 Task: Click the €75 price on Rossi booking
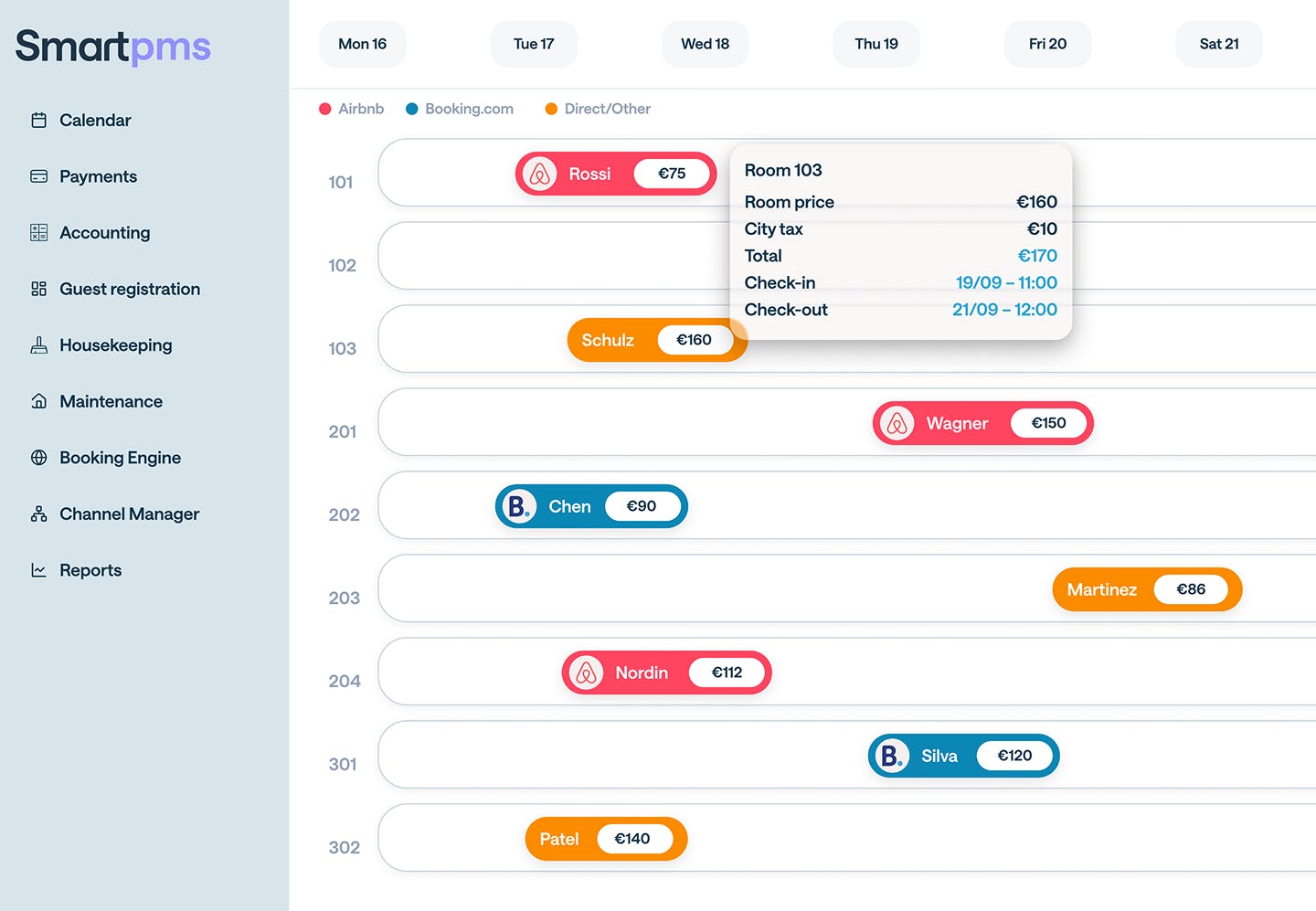click(x=672, y=174)
